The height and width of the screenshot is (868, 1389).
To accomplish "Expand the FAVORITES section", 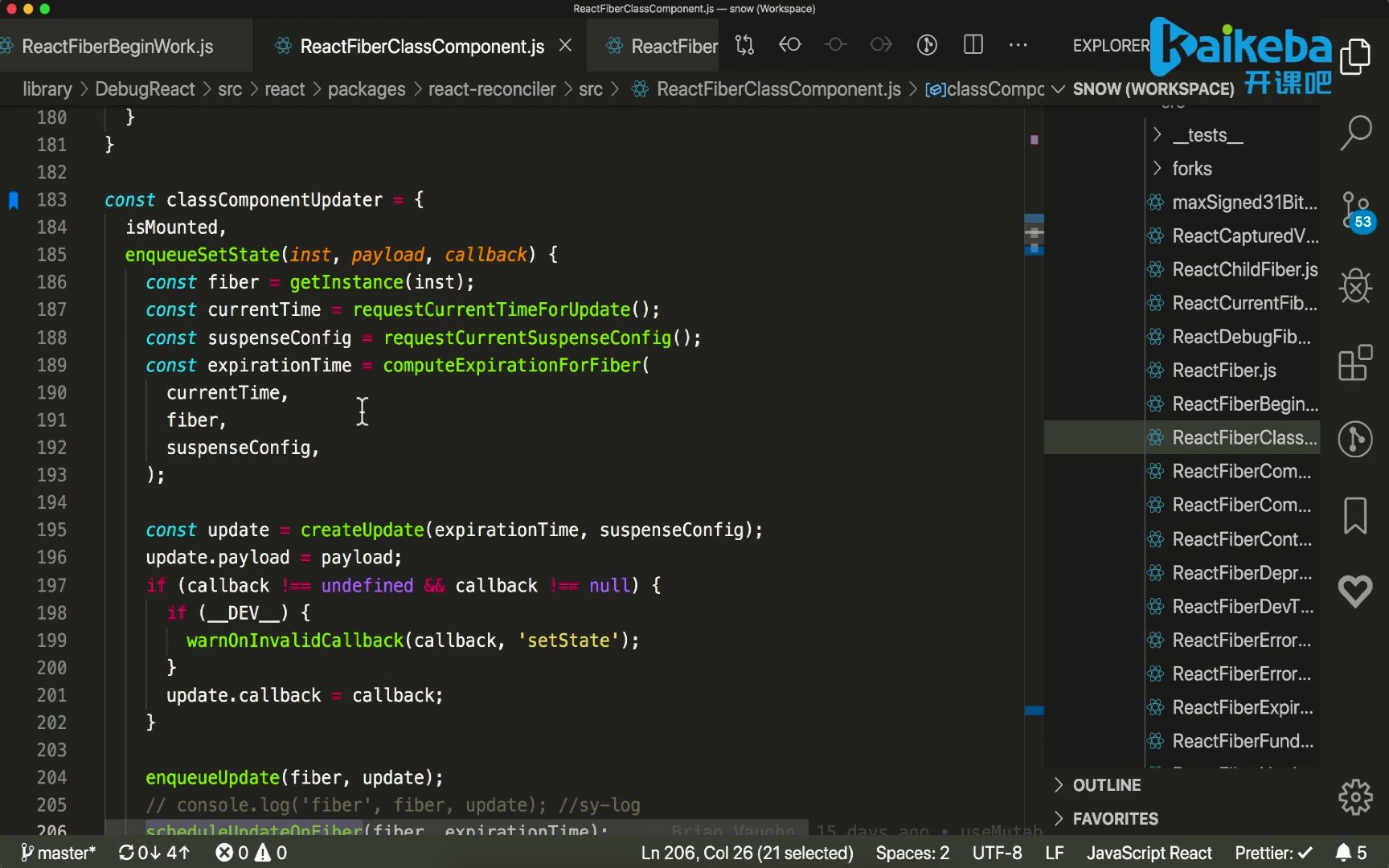I will [1115, 819].
